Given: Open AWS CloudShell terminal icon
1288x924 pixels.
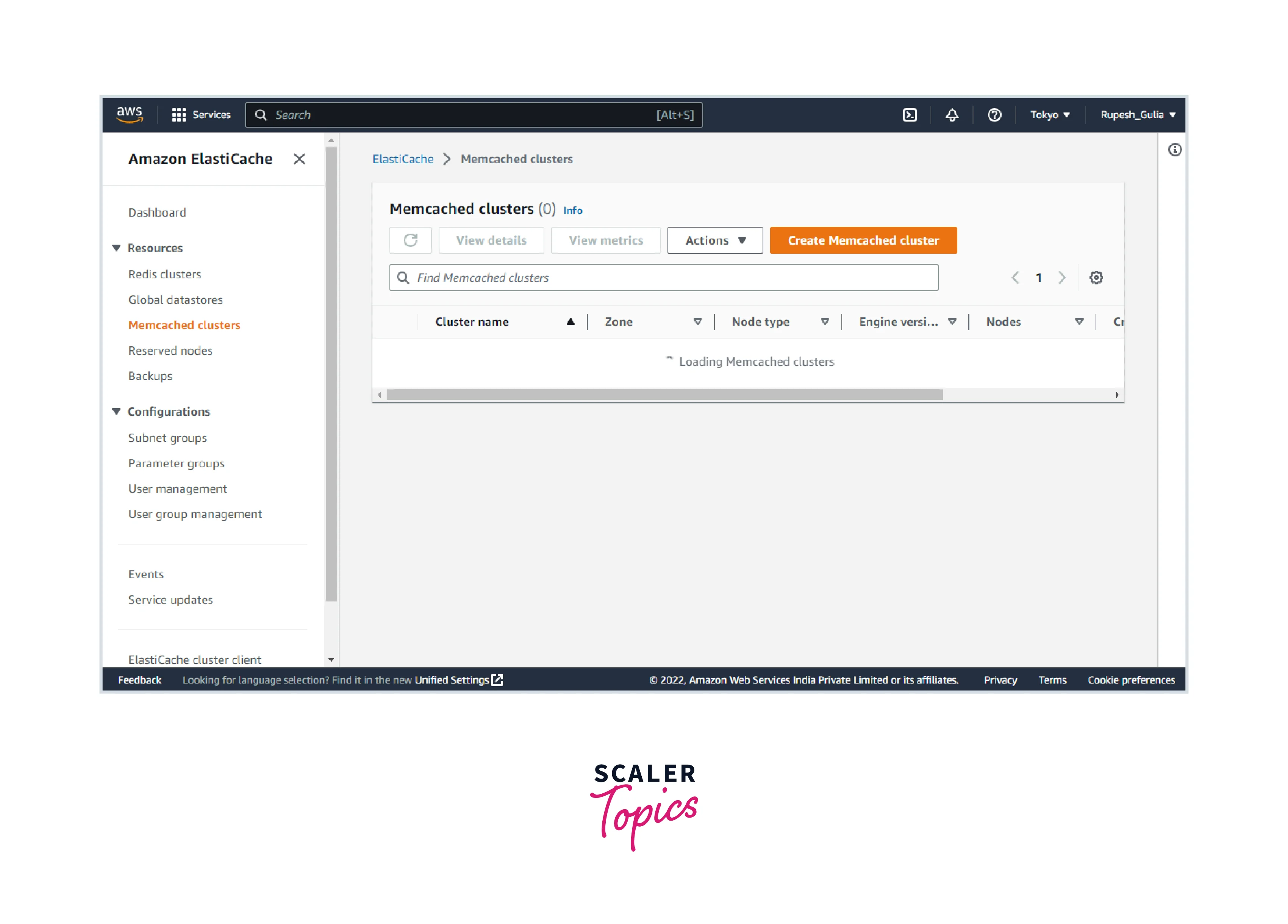Looking at the screenshot, I should 909,115.
